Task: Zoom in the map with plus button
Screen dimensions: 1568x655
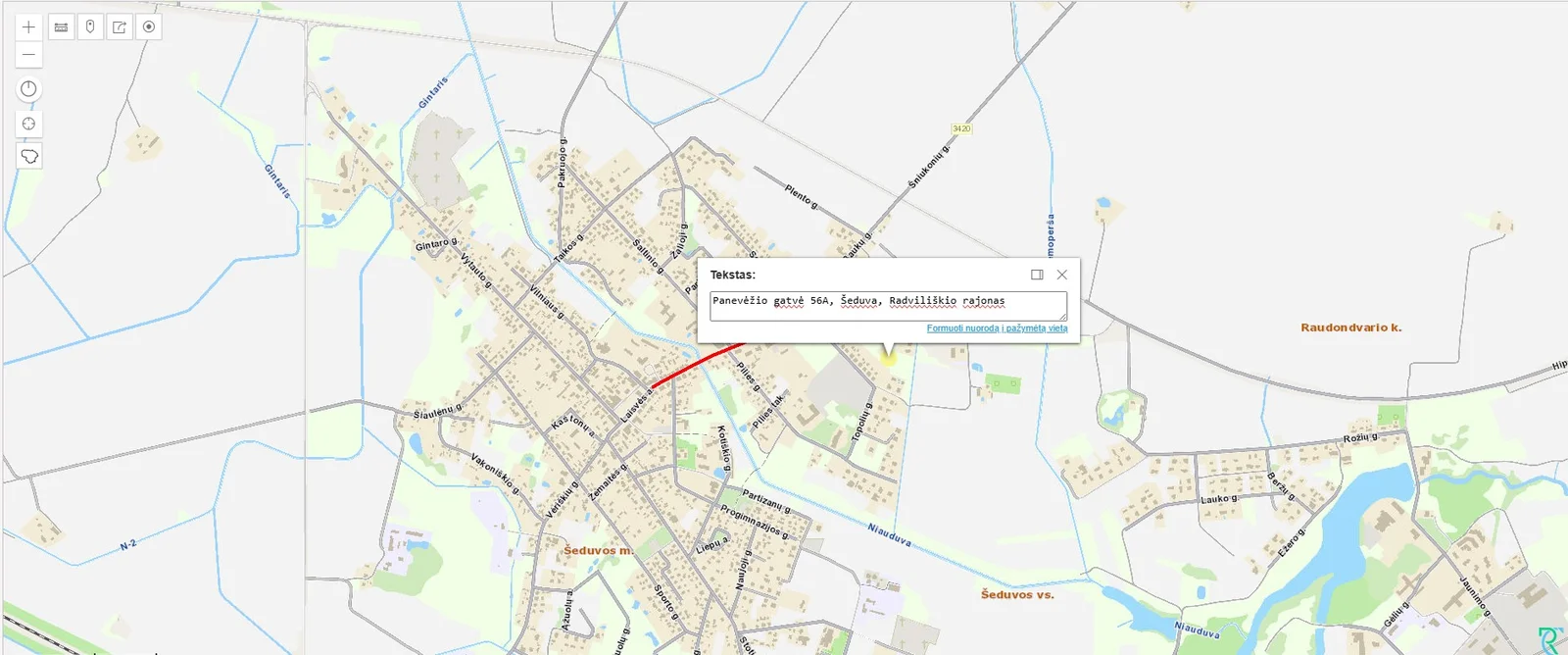Action: coord(29,26)
